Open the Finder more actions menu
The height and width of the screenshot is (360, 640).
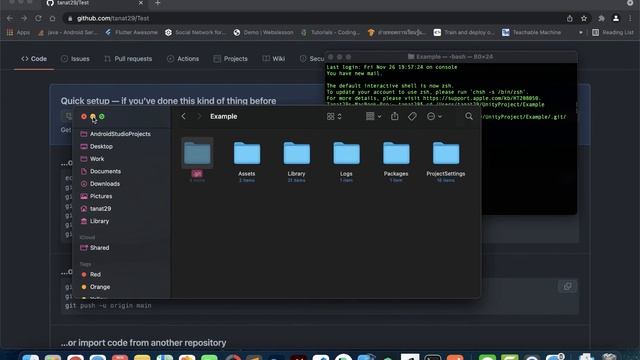pos(434,116)
